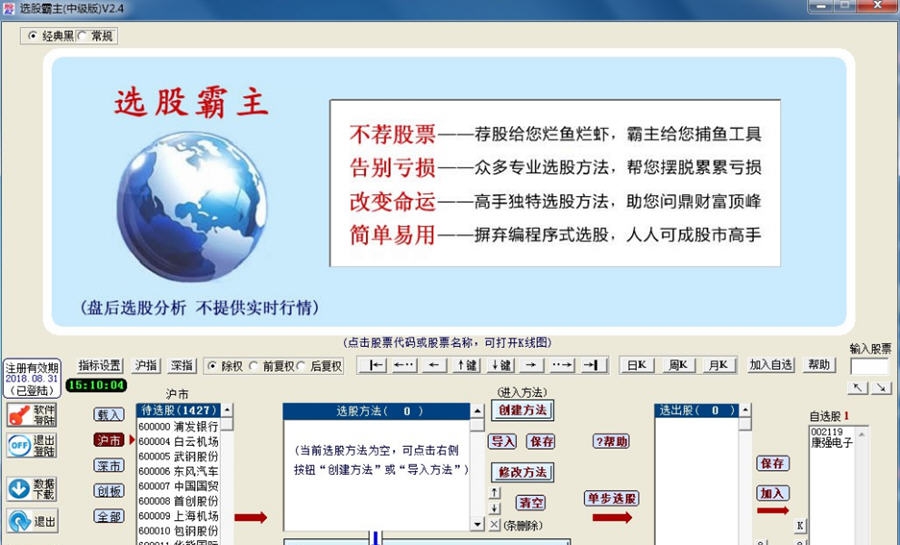Image resolution: width=900 pixels, height=545 pixels.
Task: Switch to 周K weekly chart
Action: 678,365
